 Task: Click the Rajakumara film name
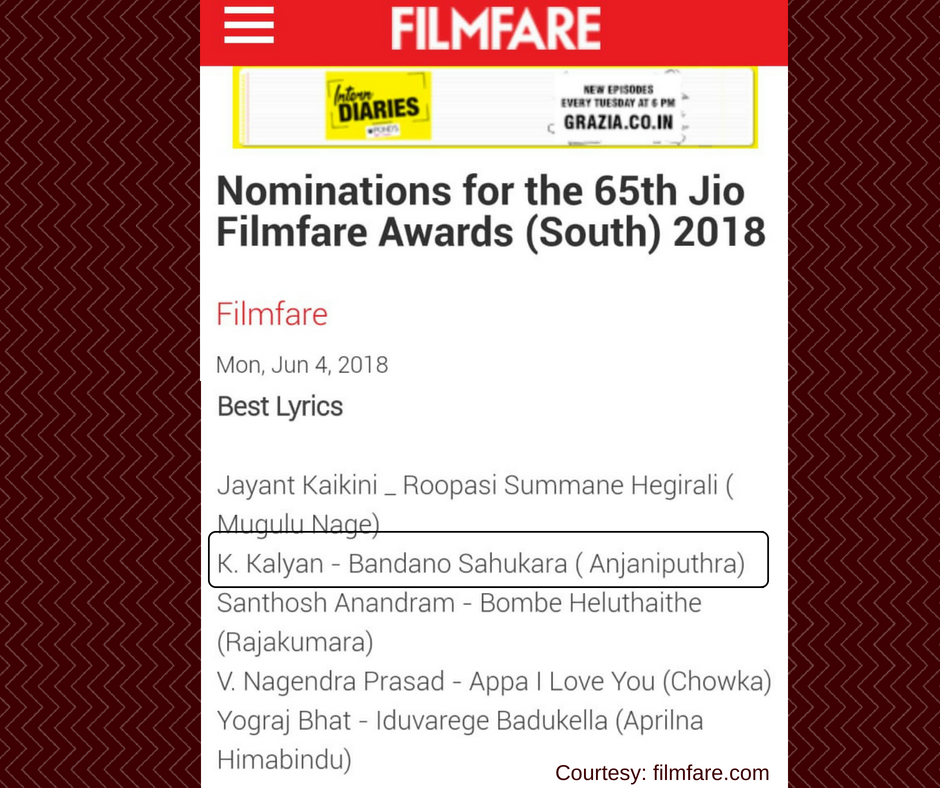[295, 642]
